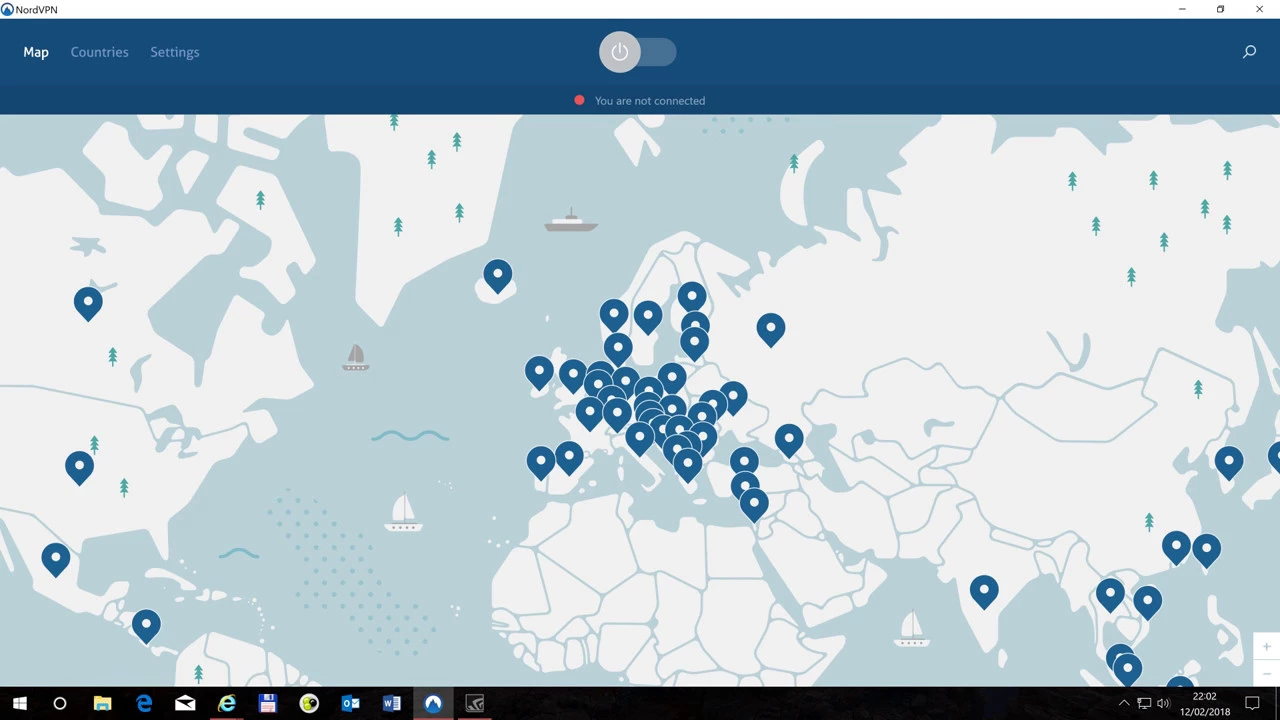Open Outlook from the taskbar
Screen dimensions: 1280x720
coord(350,704)
